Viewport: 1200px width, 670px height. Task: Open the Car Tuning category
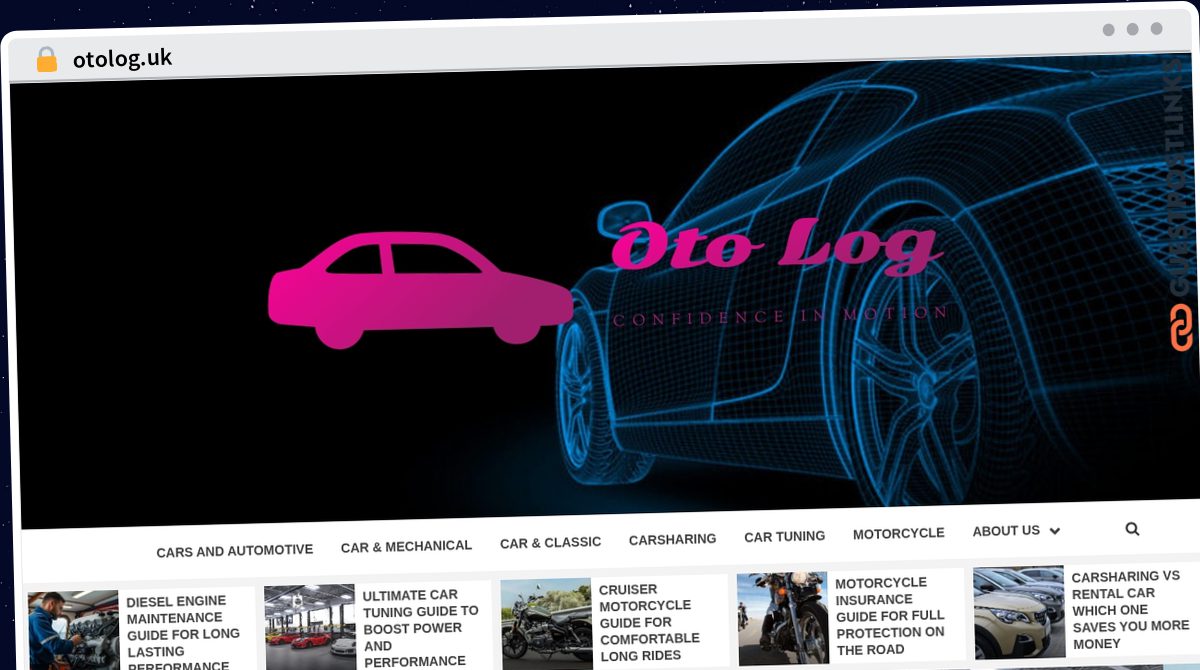tap(784, 536)
